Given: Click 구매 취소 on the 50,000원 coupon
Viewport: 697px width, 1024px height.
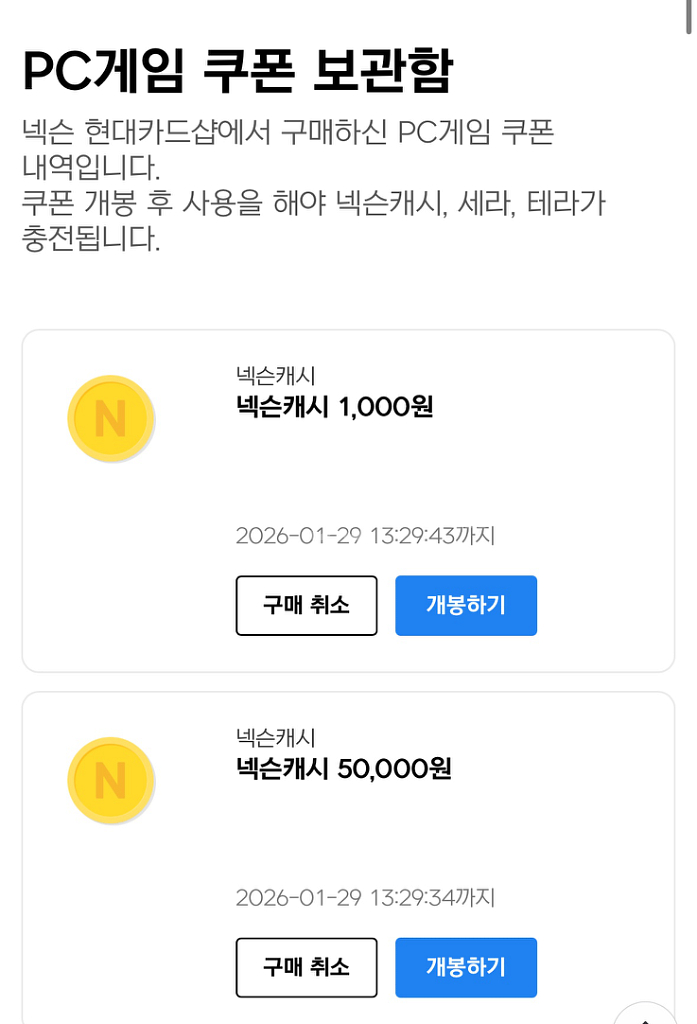Looking at the screenshot, I should (x=306, y=967).
